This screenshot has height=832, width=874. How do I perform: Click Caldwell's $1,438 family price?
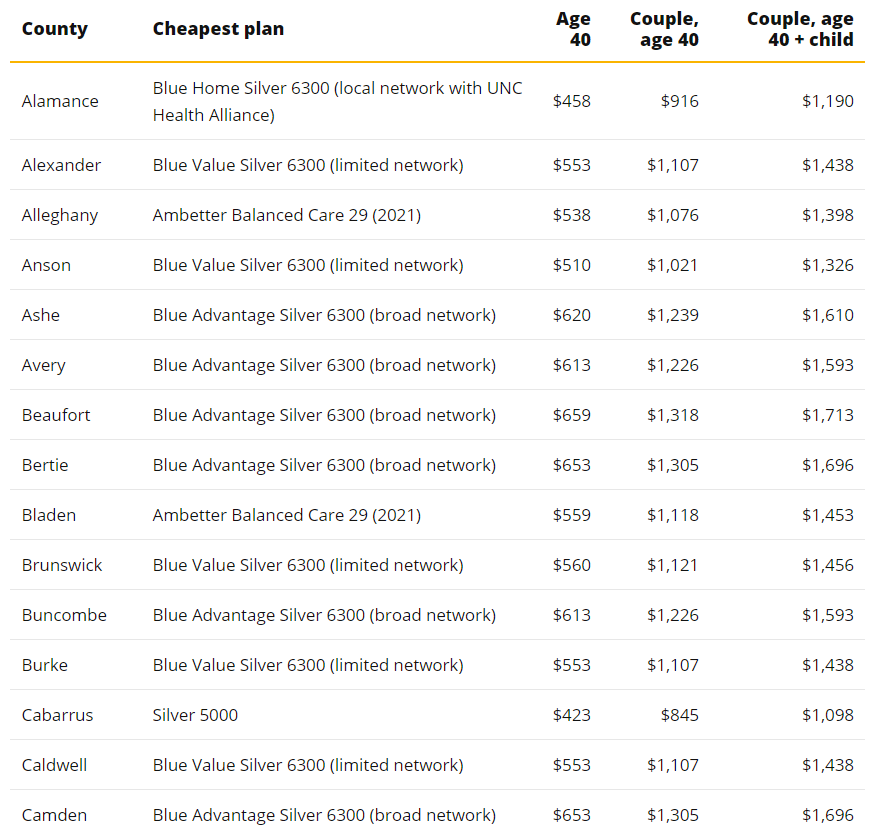tap(828, 765)
